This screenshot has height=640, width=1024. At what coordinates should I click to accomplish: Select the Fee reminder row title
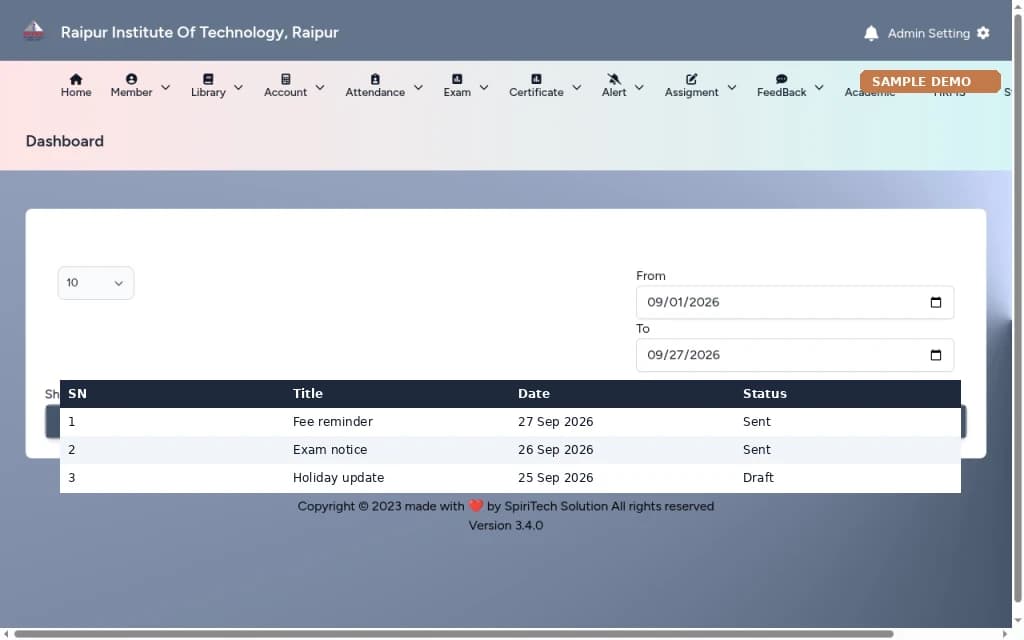pyautogui.click(x=332, y=422)
